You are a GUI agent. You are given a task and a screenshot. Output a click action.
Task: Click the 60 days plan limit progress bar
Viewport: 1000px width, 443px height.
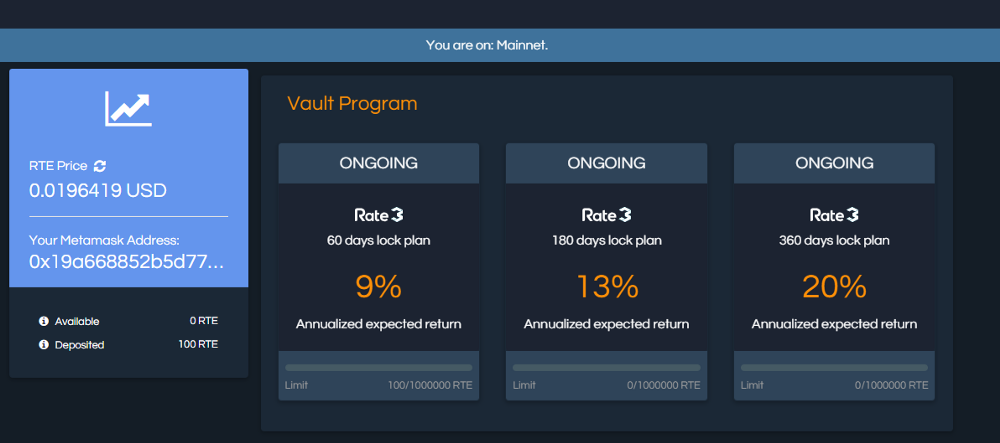[379, 368]
